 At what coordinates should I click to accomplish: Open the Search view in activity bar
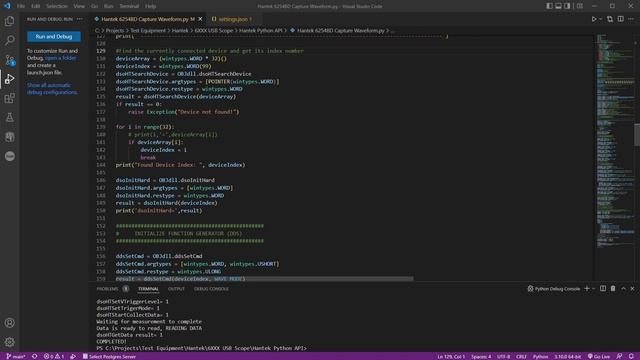click(x=9, y=40)
